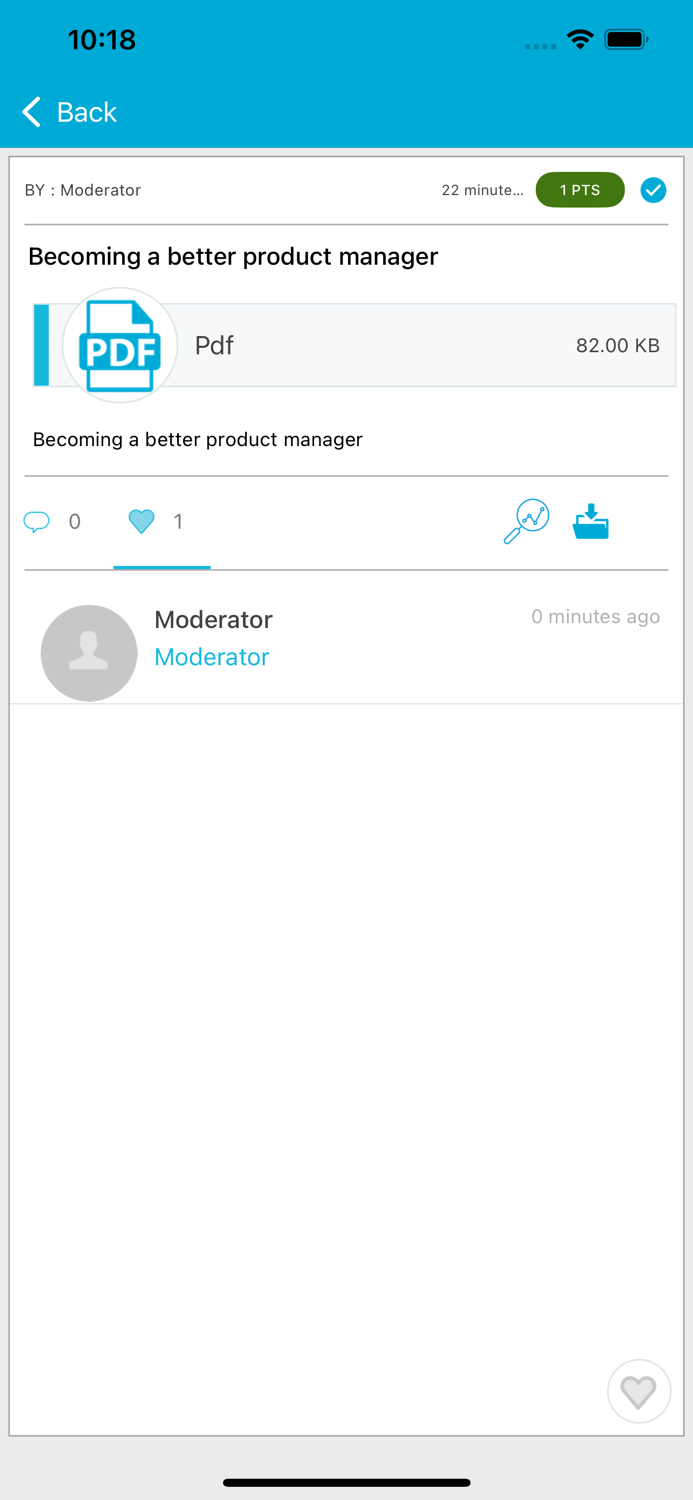Tap the 22 minutes timestamp
693x1500 pixels.
[483, 190]
